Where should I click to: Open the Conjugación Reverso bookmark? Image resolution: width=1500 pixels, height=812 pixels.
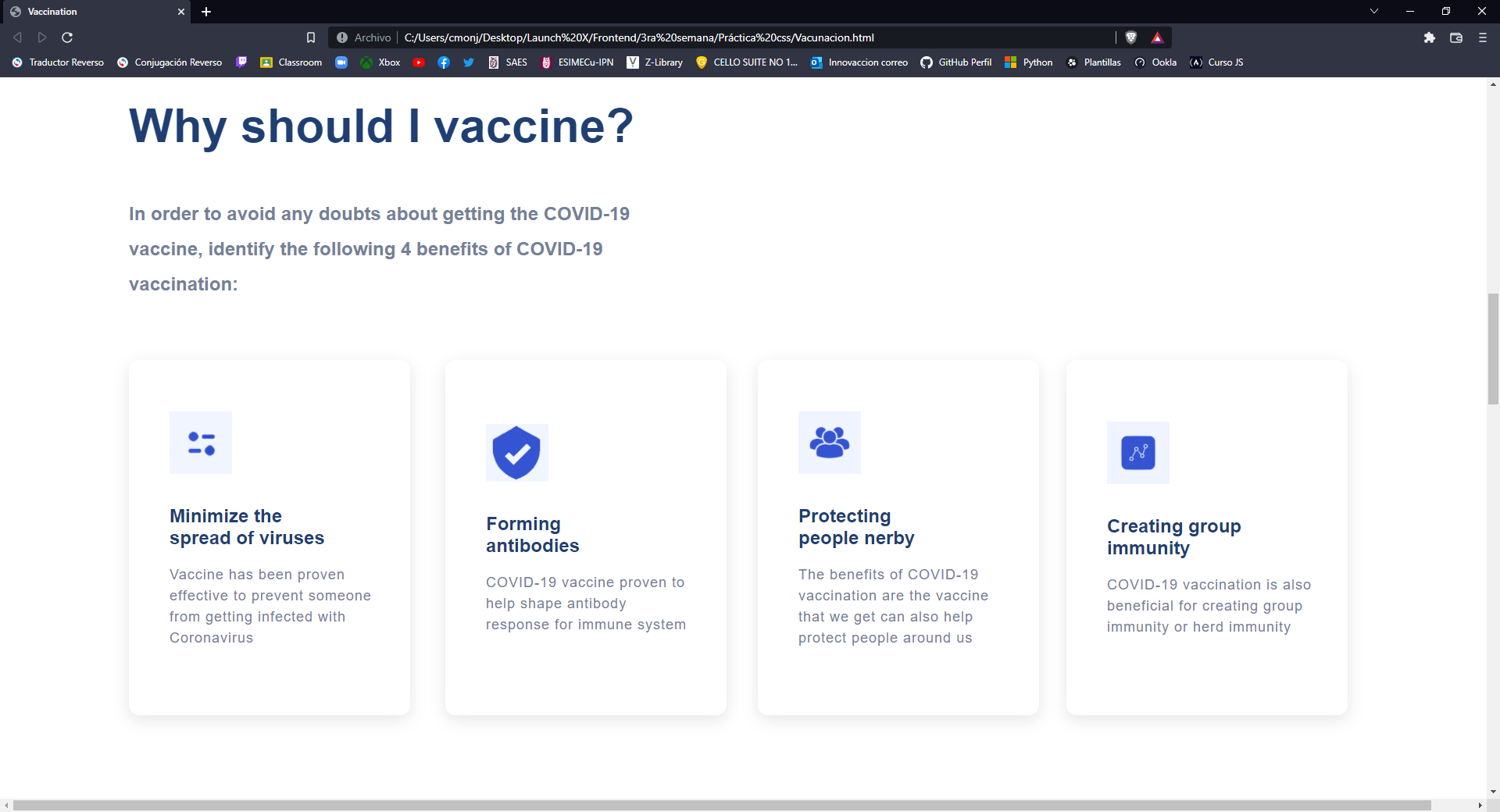(x=170, y=62)
